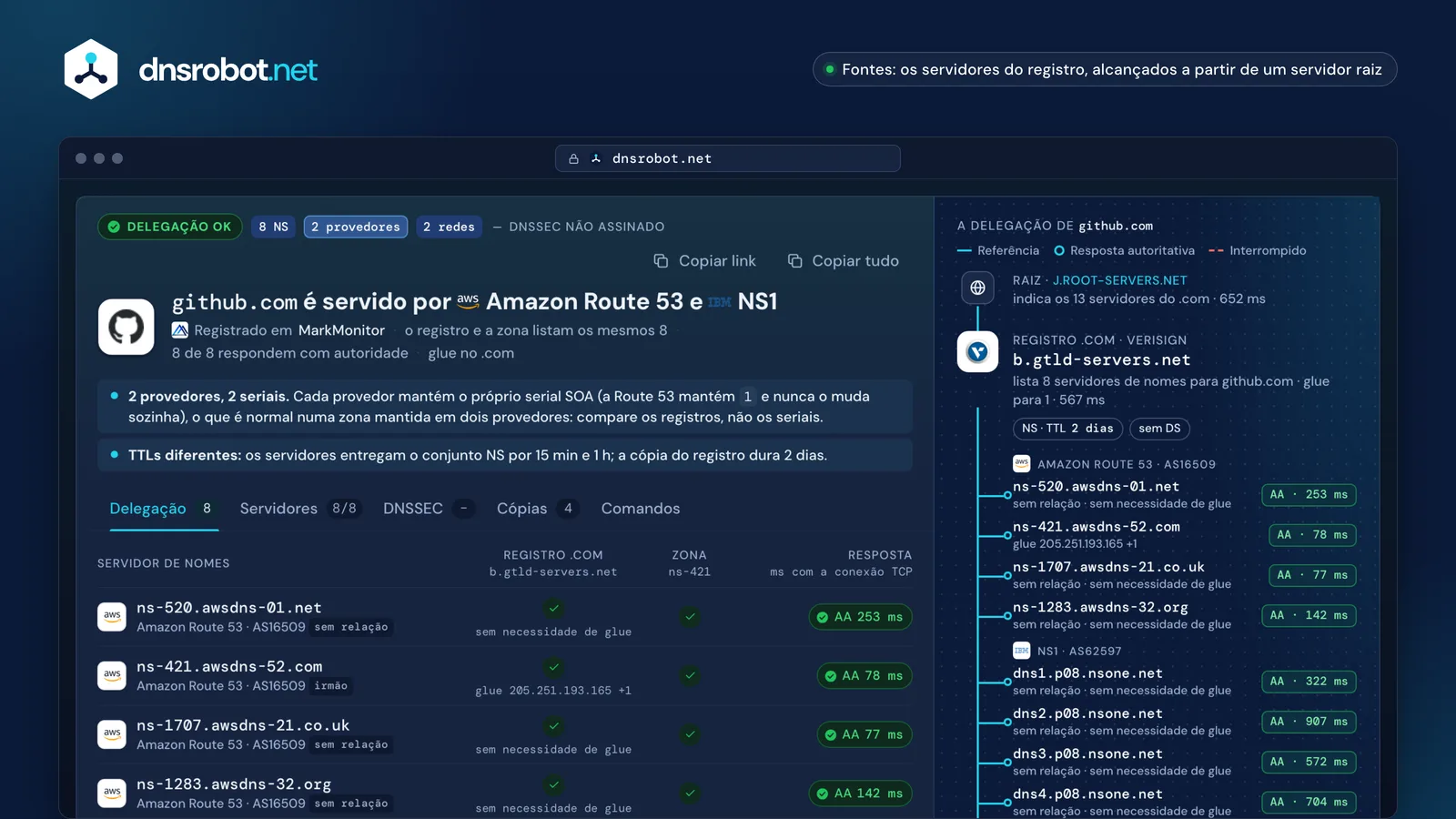1456x819 pixels.
Task: Click the dnsrobot.net hexagon logo
Action: pos(91,69)
